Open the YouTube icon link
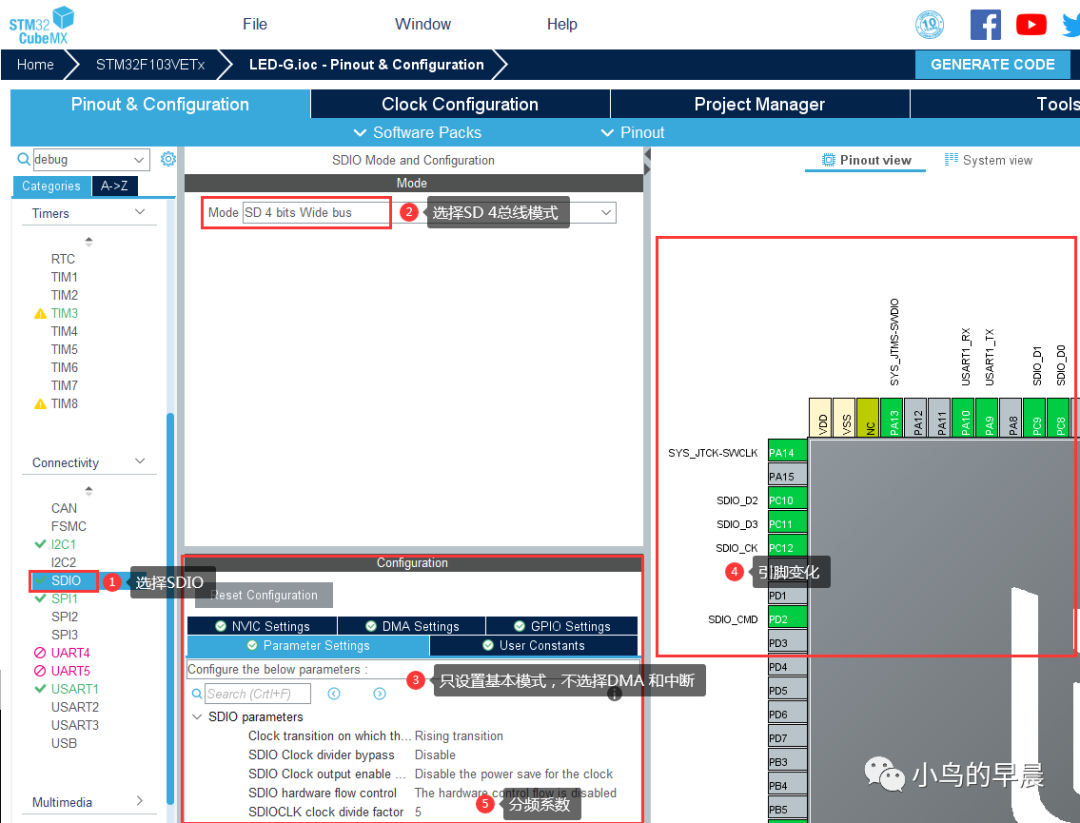 click(x=1031, y=25)
